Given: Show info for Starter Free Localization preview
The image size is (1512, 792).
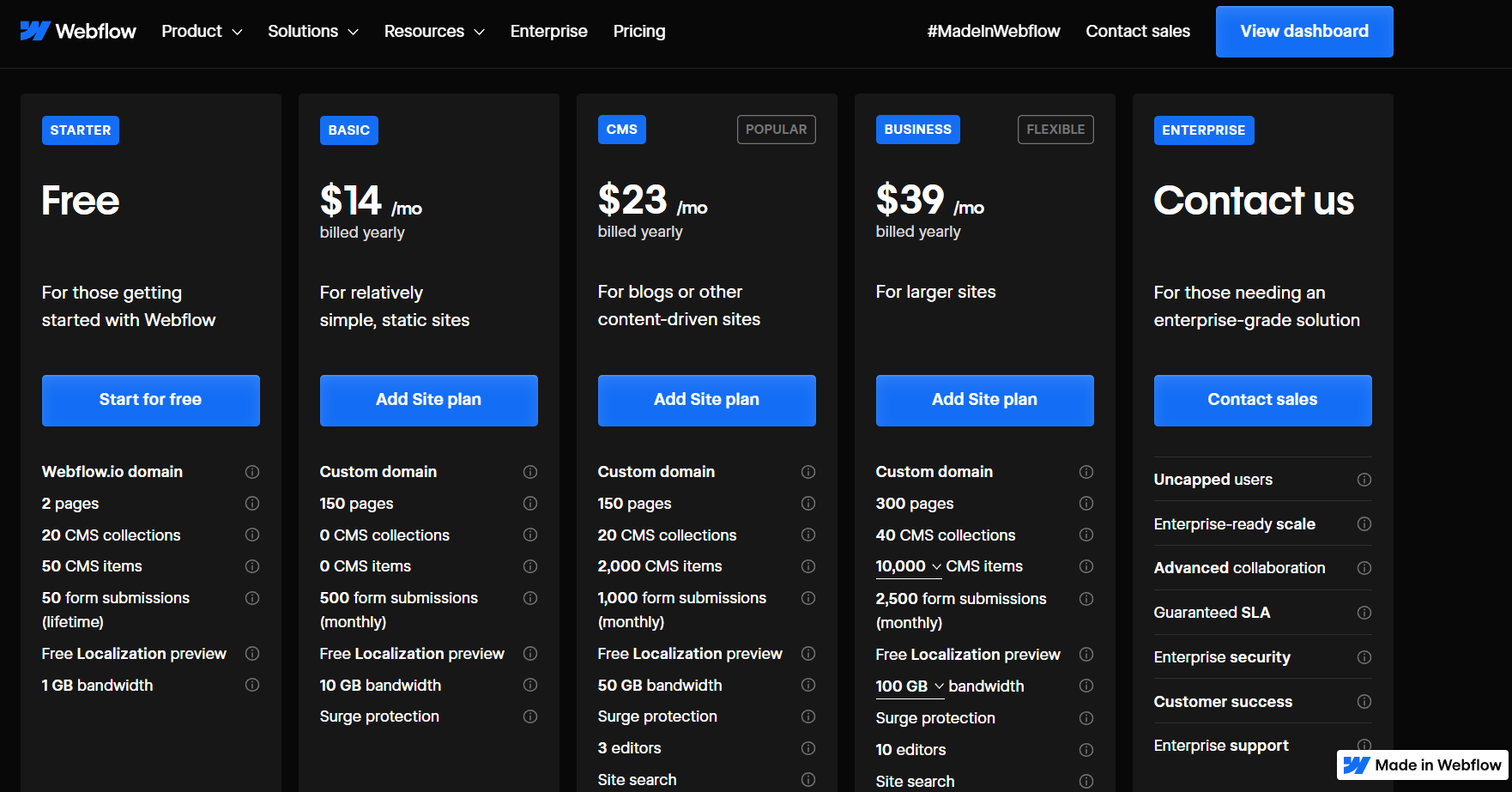Looking at the screenshot, I should point(252,654).
